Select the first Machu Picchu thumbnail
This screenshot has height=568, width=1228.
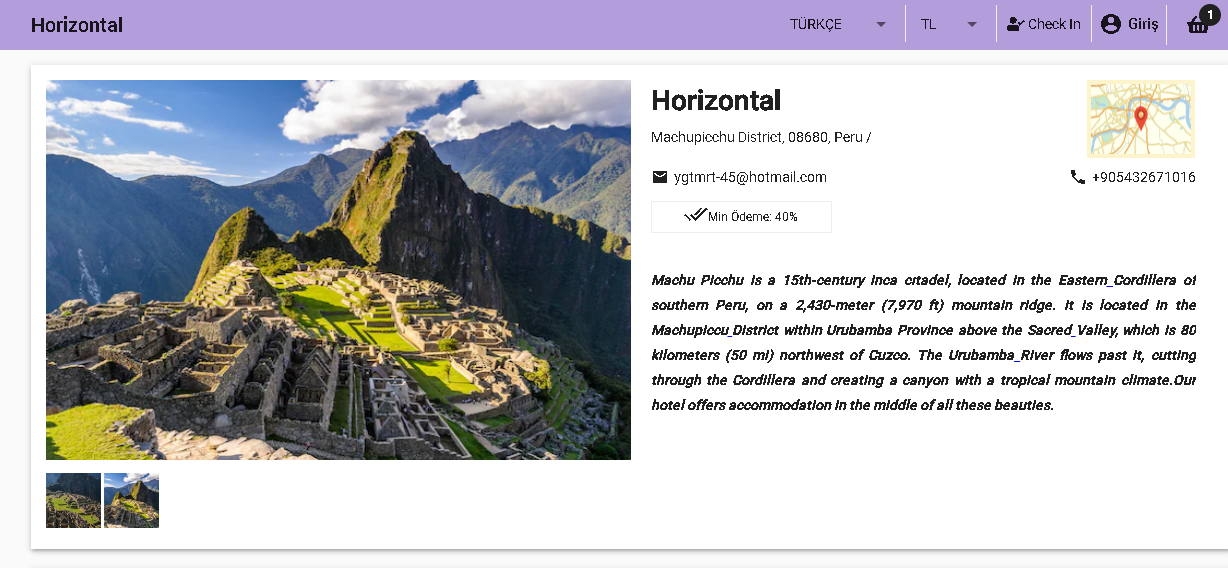pos(73,500)
